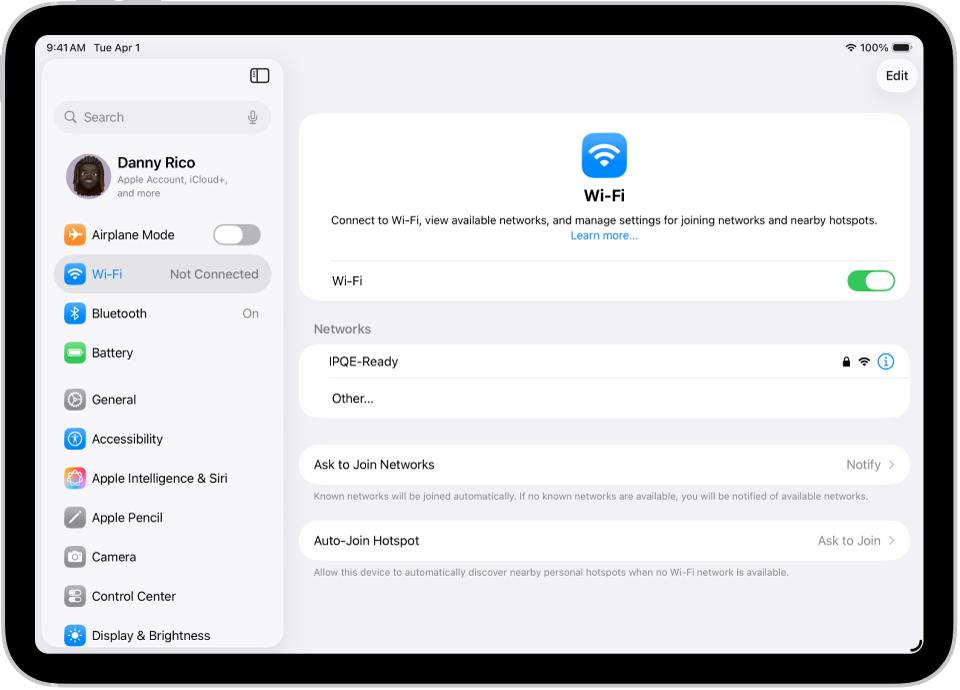The width and height of the screenshot is (960, 690).
Task: Open Apple Intelligence & Siri settings
Action: pyautogui.click(x=162, y=478)
